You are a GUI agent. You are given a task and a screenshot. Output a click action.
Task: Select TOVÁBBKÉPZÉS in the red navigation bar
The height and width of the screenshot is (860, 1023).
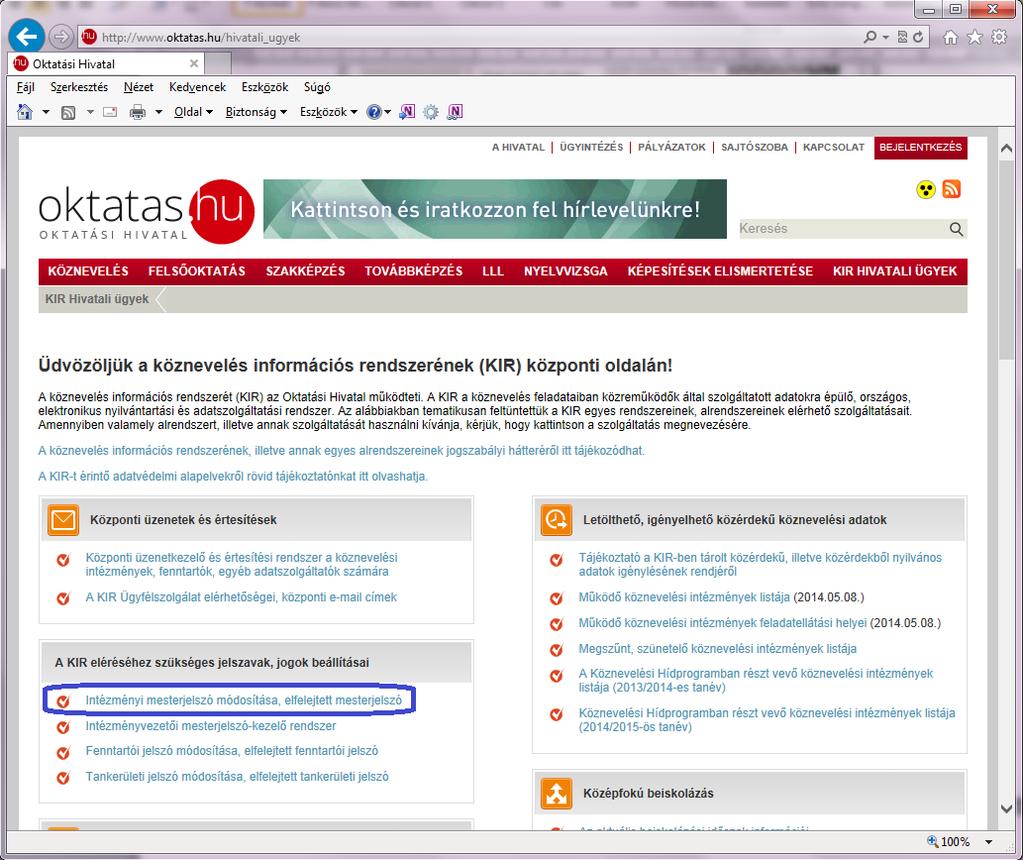(413, 271)
